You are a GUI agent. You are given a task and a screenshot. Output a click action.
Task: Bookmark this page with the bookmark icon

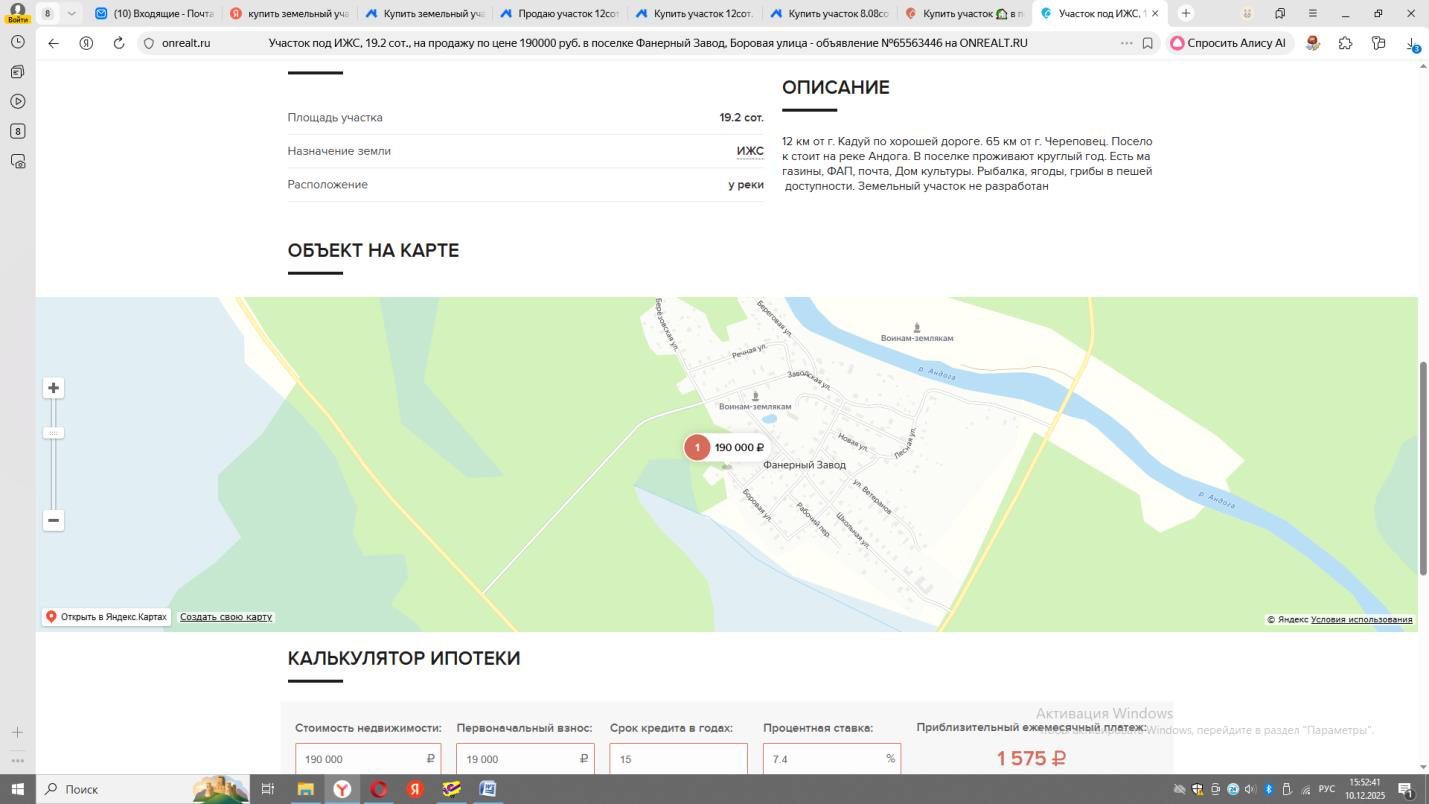coord(1147,43)
